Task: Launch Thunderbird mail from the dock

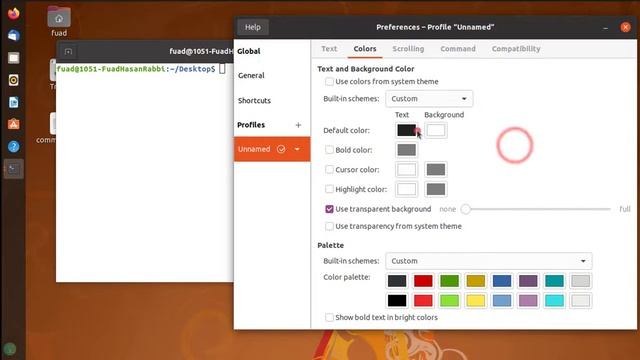Action: tap(13, 36)
